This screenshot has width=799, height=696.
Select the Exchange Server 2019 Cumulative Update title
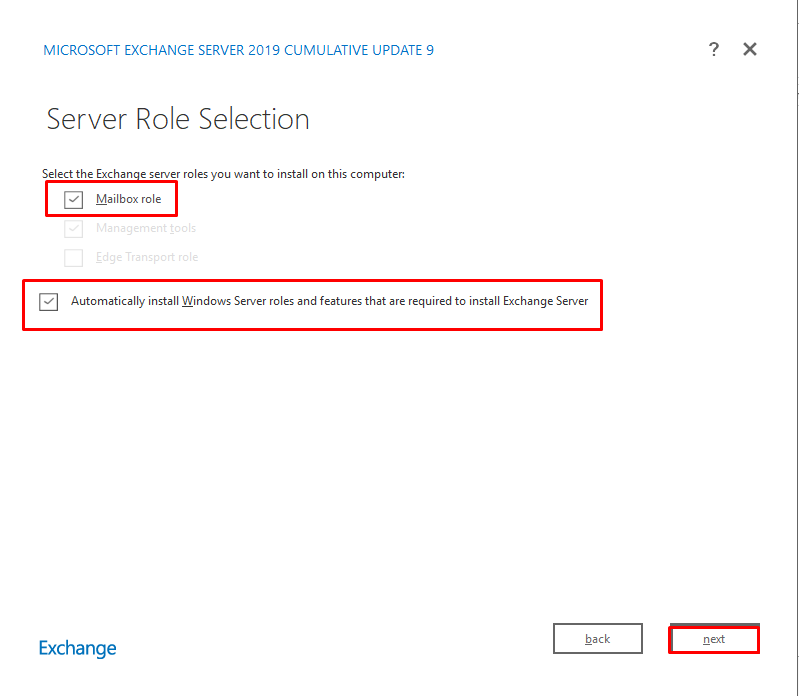(238, 50)
